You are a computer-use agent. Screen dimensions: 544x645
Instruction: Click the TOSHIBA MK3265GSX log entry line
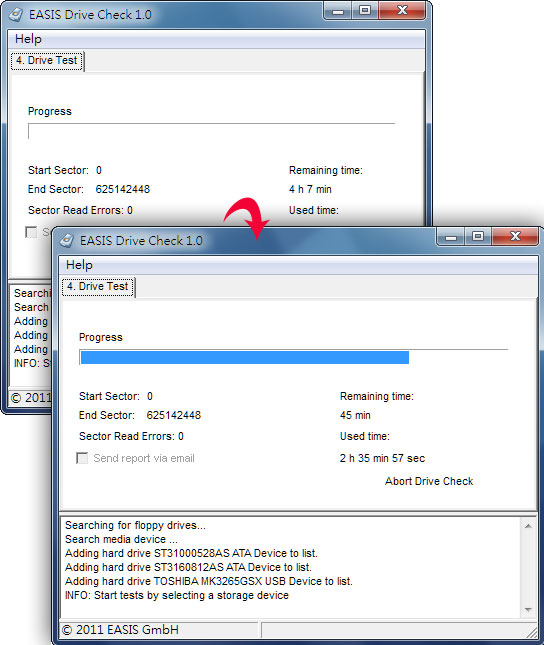point(209,581)
